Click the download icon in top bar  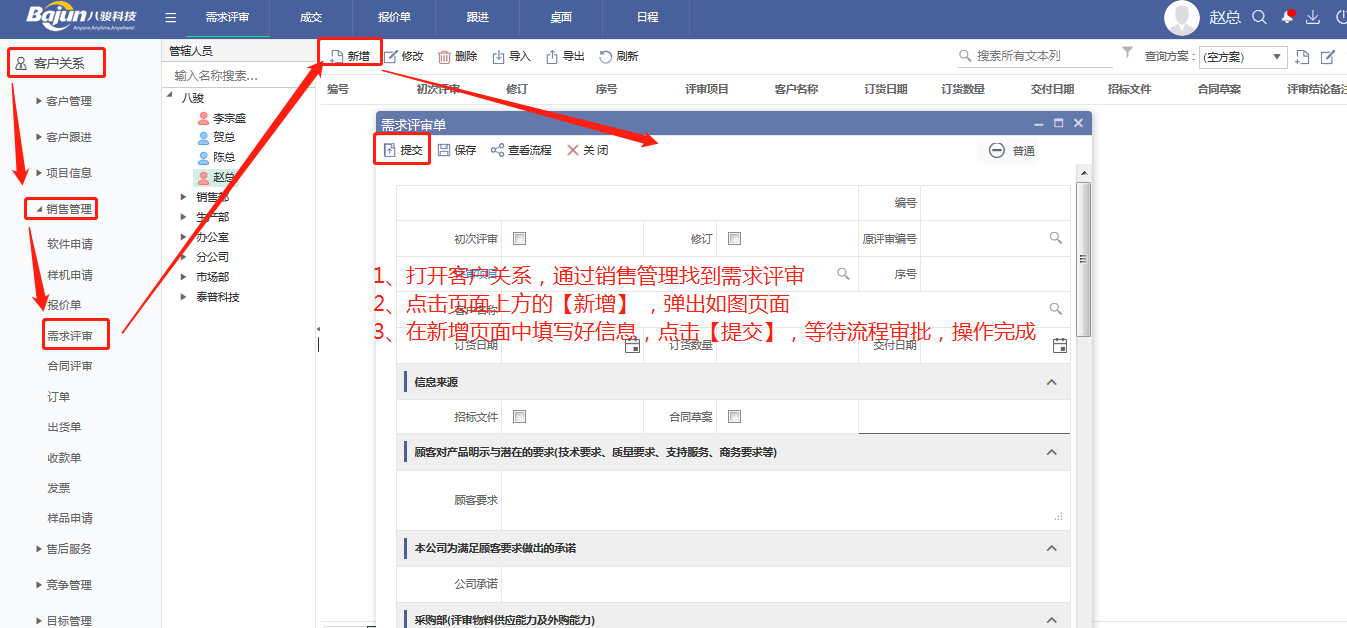click(x=1313, y=17)
